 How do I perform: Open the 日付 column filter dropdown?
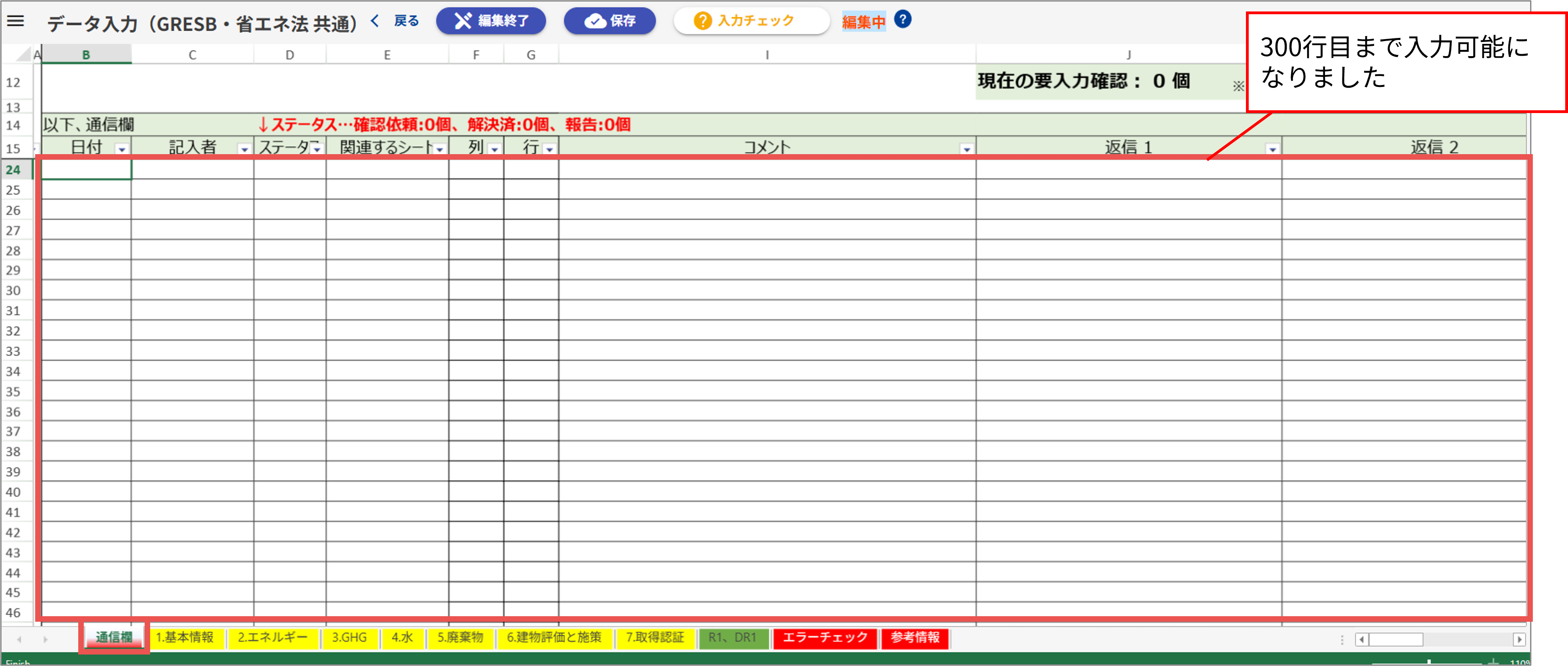tap(122, 149)
